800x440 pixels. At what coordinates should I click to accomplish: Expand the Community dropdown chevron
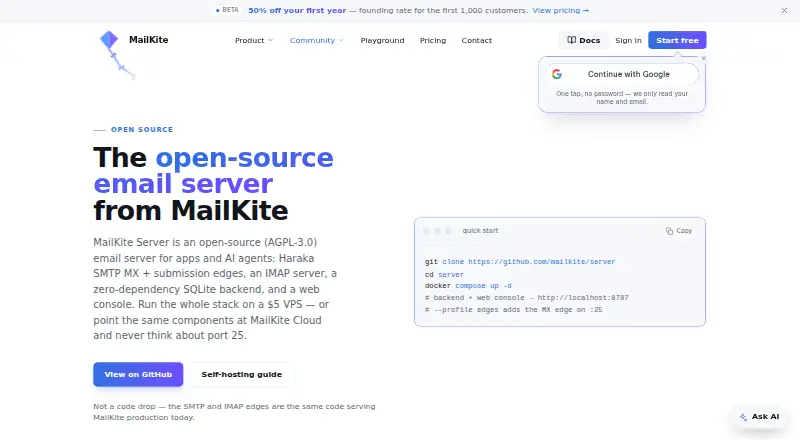pyautogui.click(x=341, y=40)
